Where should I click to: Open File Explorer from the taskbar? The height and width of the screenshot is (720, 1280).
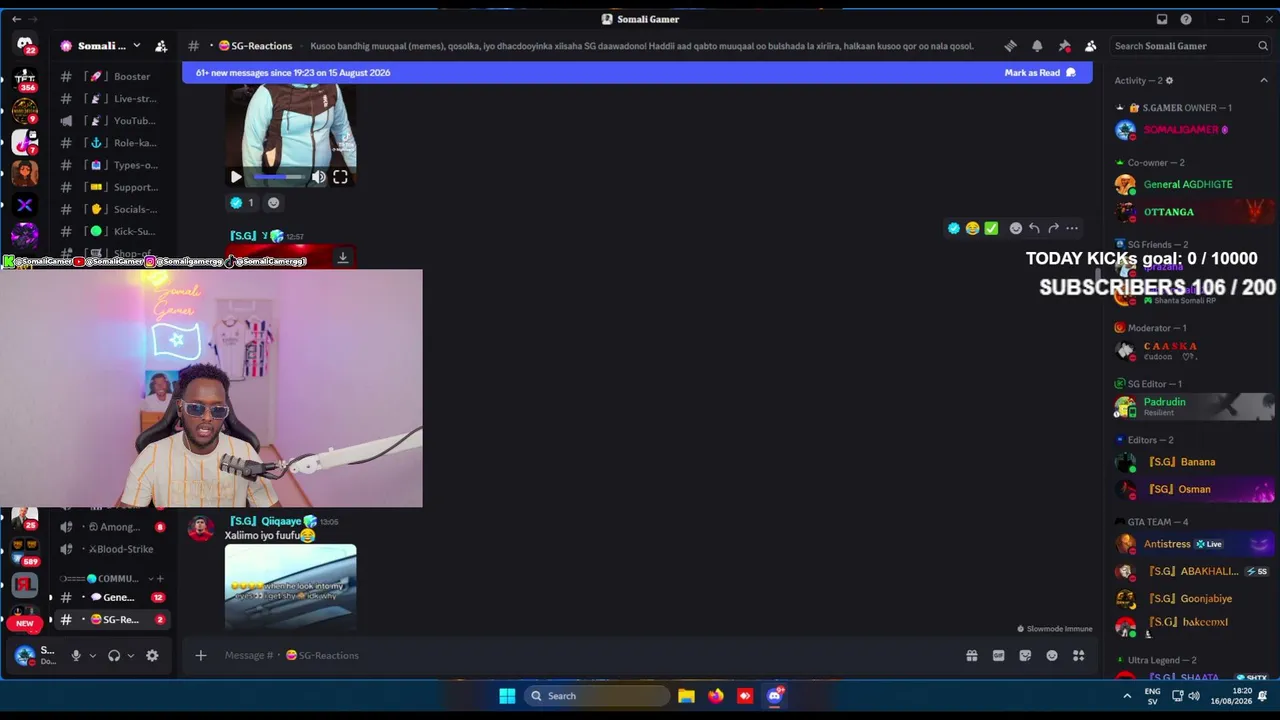pos(686,696)
